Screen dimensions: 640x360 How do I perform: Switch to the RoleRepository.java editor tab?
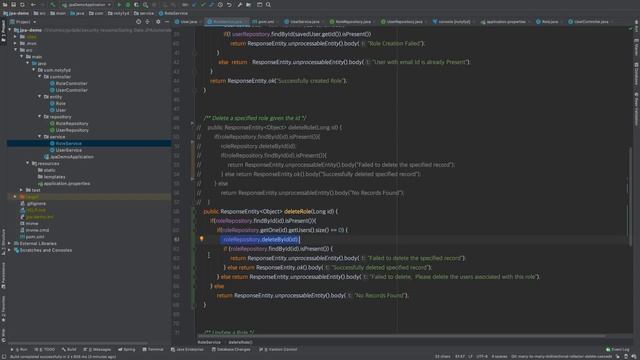coord(352,22)
